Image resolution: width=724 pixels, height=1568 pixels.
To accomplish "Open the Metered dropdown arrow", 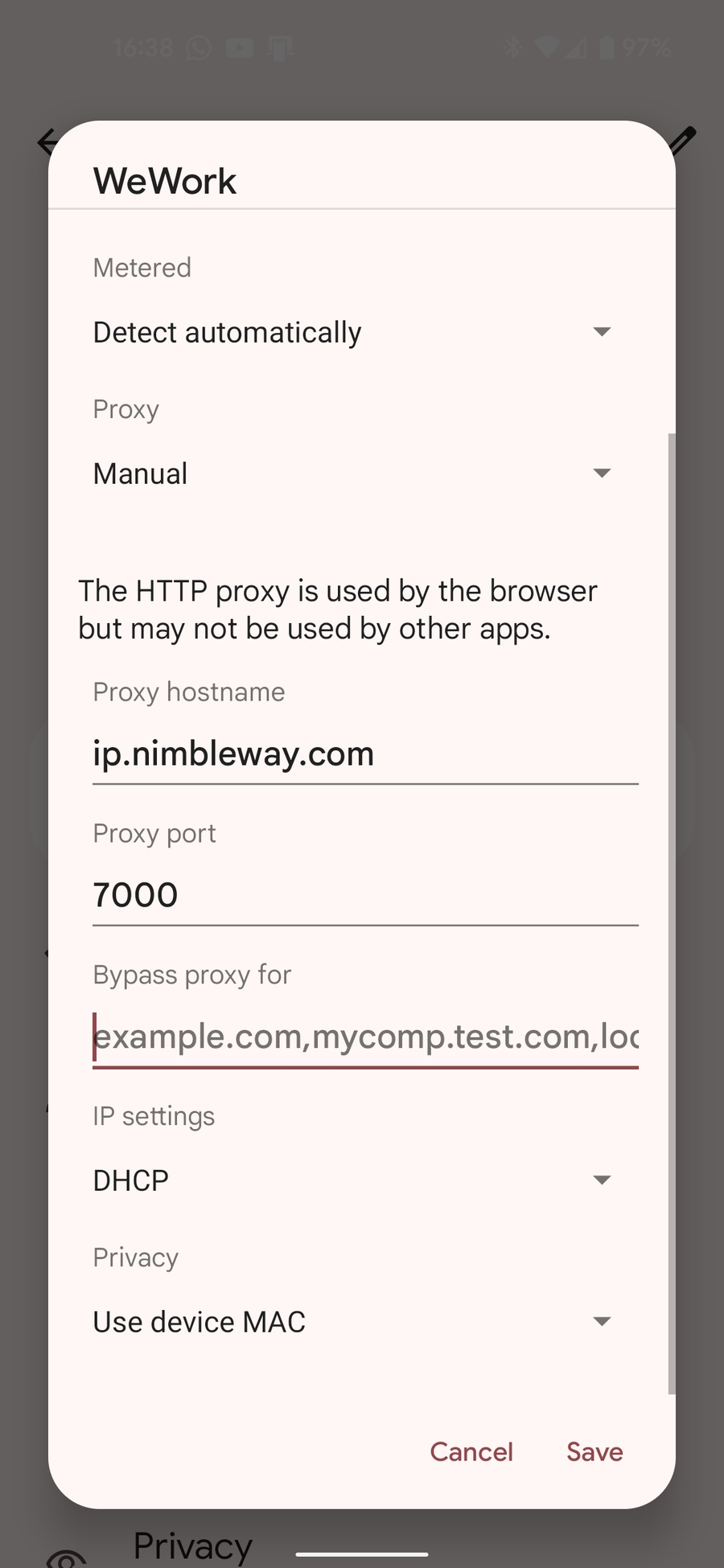I will pos(602,331).
